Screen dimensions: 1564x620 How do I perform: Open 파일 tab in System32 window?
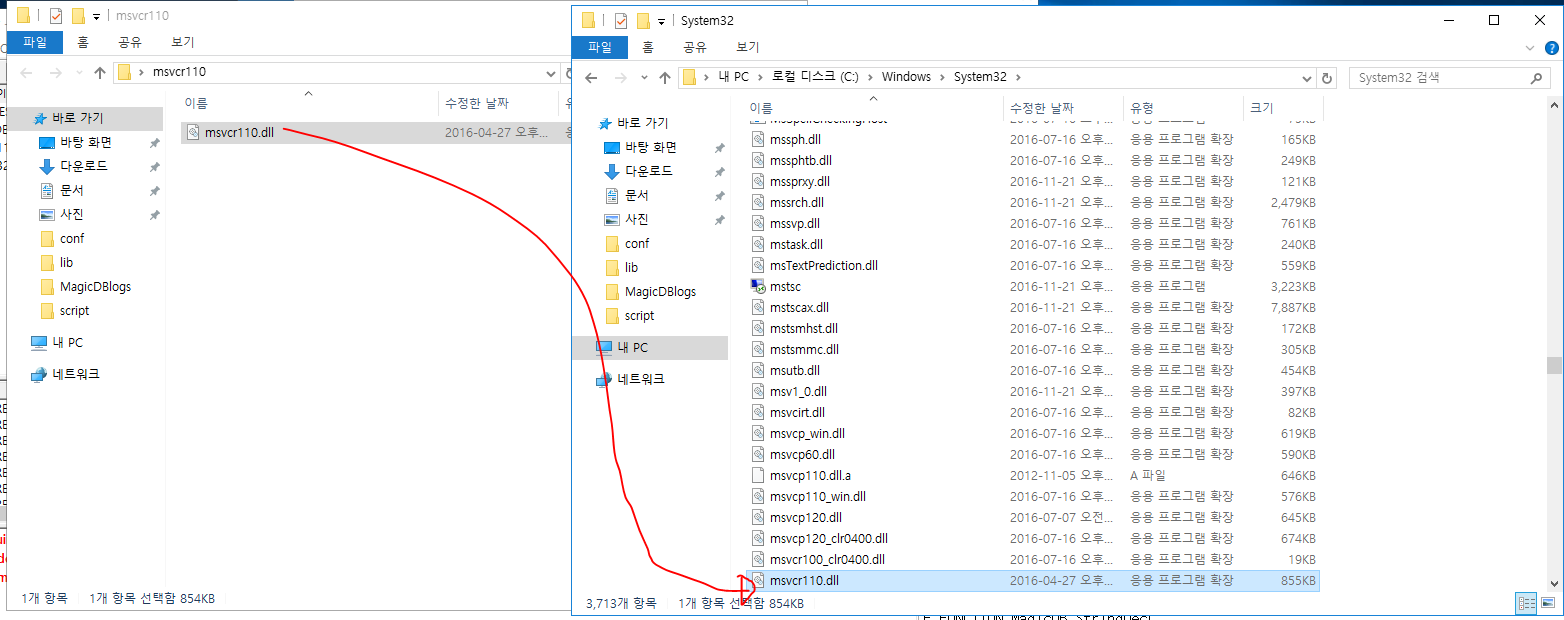pyautogui.click(x=600, y=47)
